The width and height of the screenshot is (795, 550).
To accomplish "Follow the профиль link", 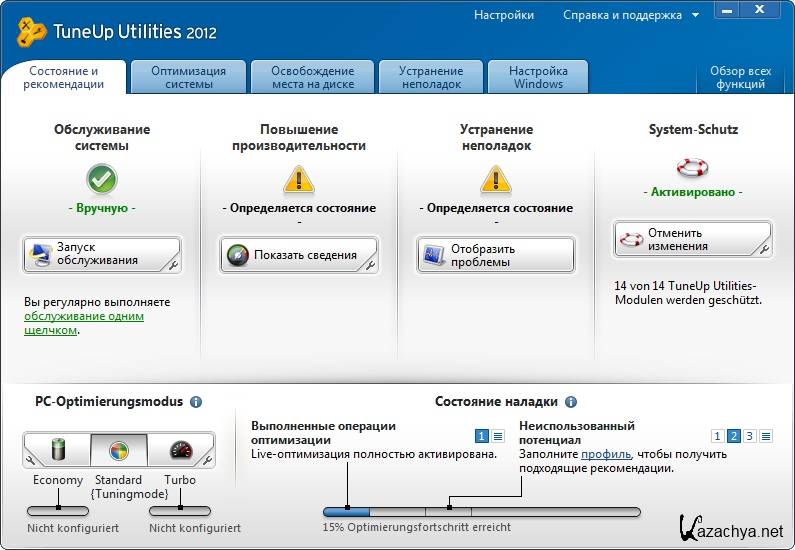I will (x=606, y=454).
